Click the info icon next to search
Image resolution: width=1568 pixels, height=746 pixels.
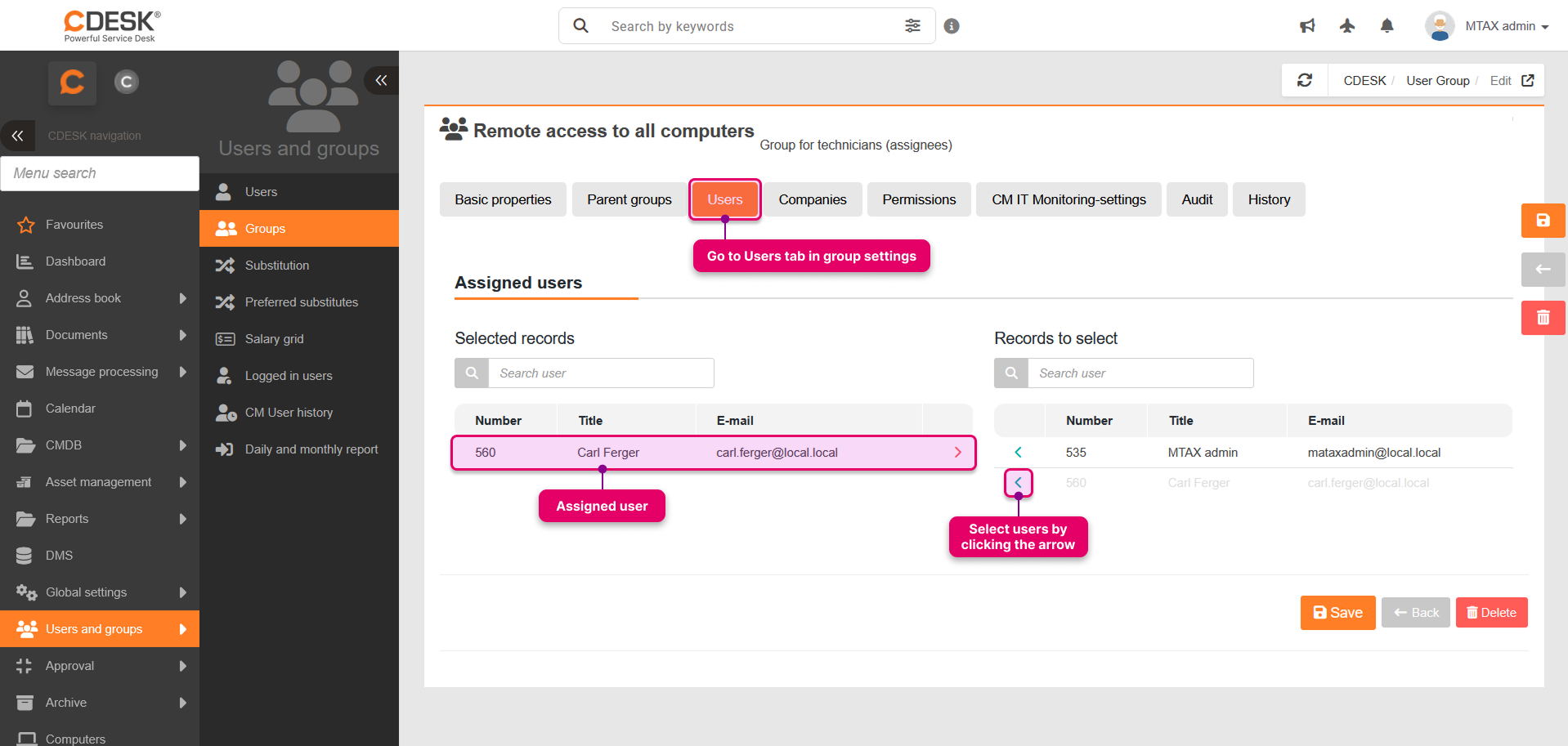click(952, 26)
